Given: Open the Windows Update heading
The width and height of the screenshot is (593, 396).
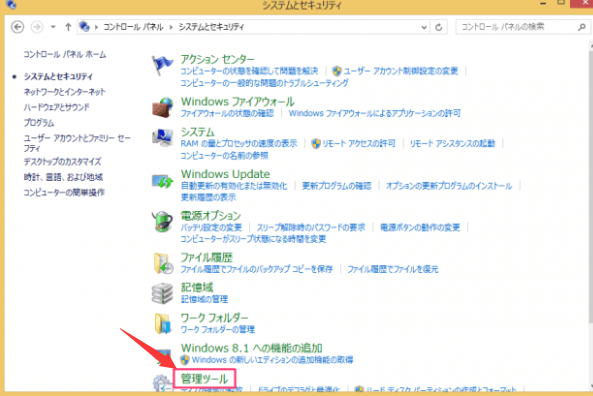Looking at the screenshot, I should 225,174.
